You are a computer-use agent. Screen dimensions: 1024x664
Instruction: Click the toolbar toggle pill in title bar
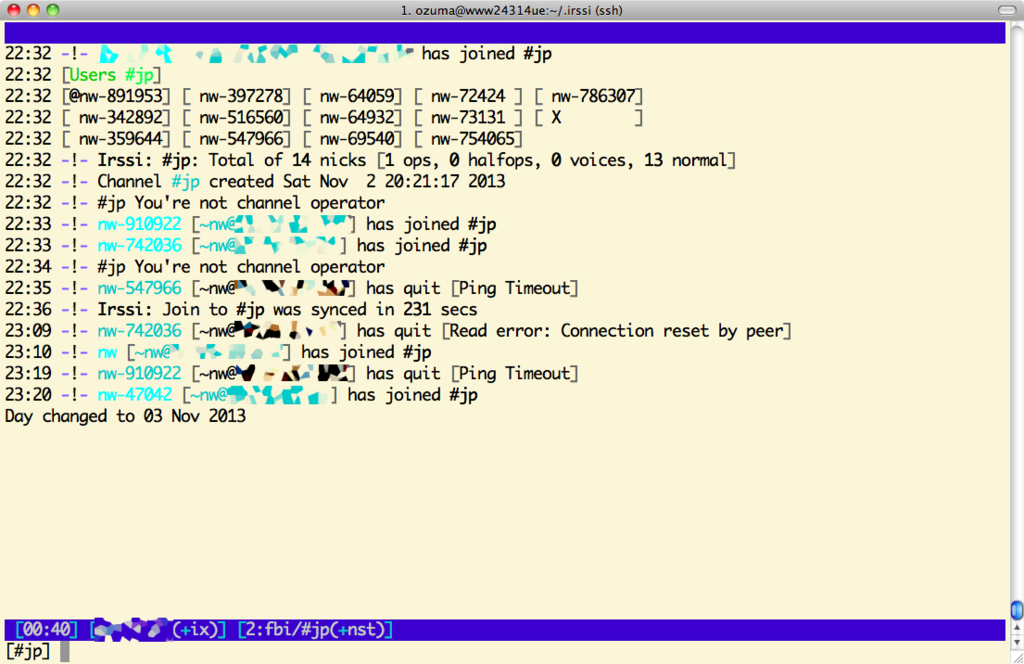1007,10
